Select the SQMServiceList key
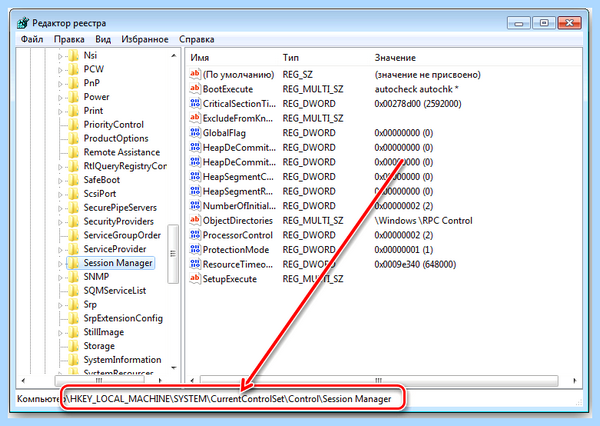 click(x=115, y=291)
